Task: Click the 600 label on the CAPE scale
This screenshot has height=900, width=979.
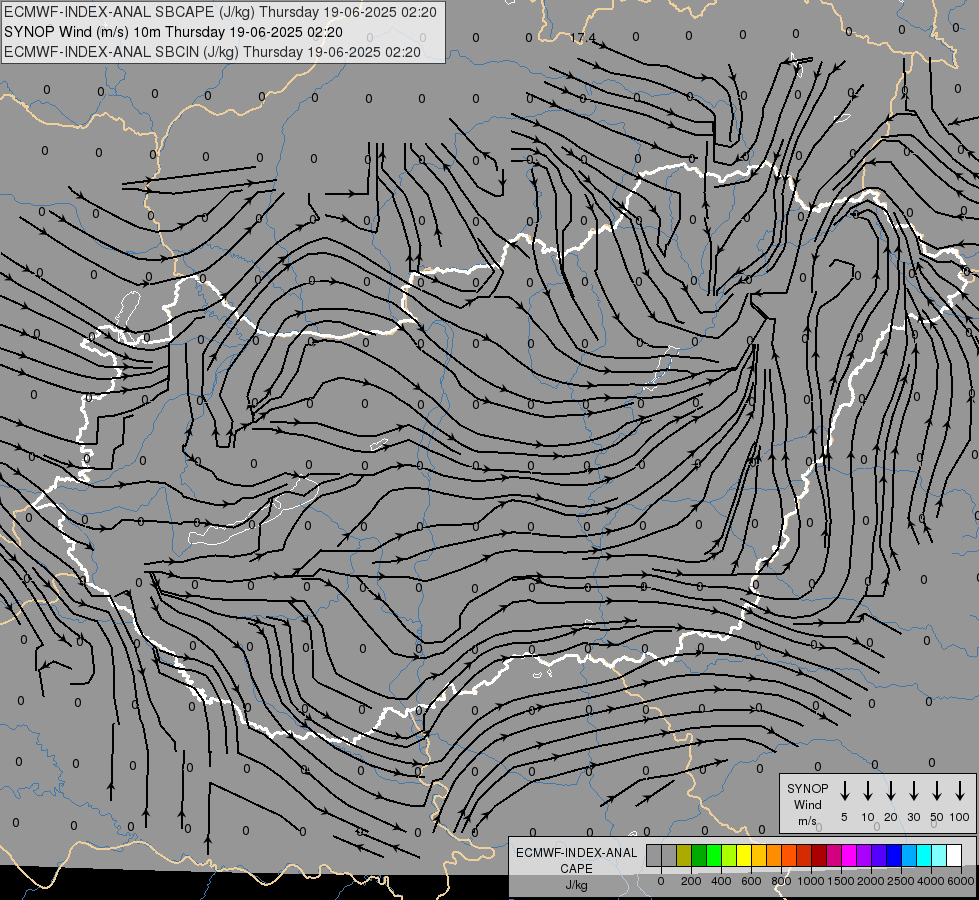Action: point(751,881)
